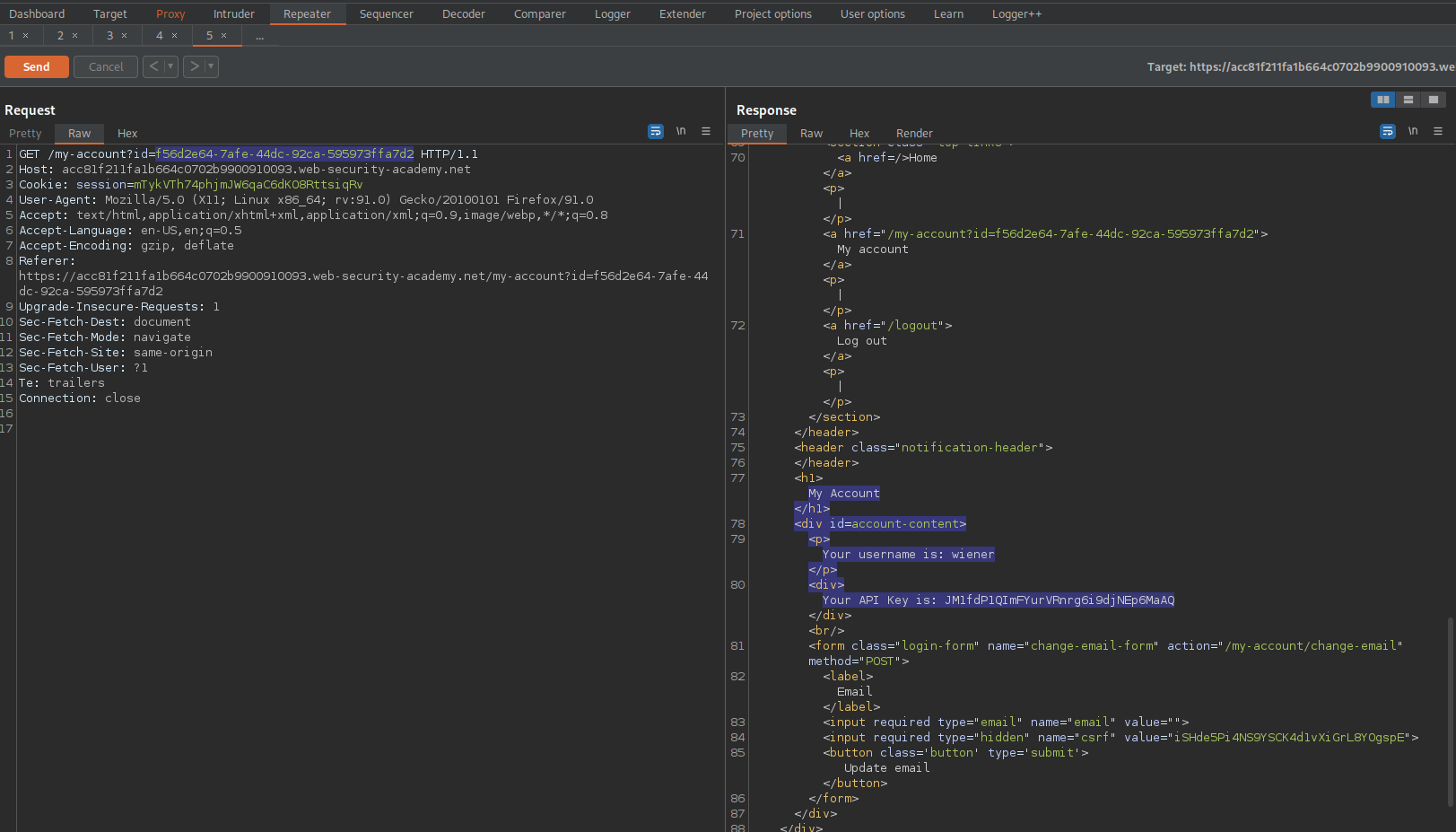The width and height of the screenshot is (1456, 832).
Task: Open the Logger++ tab
Action: [x=1016, y=13]
